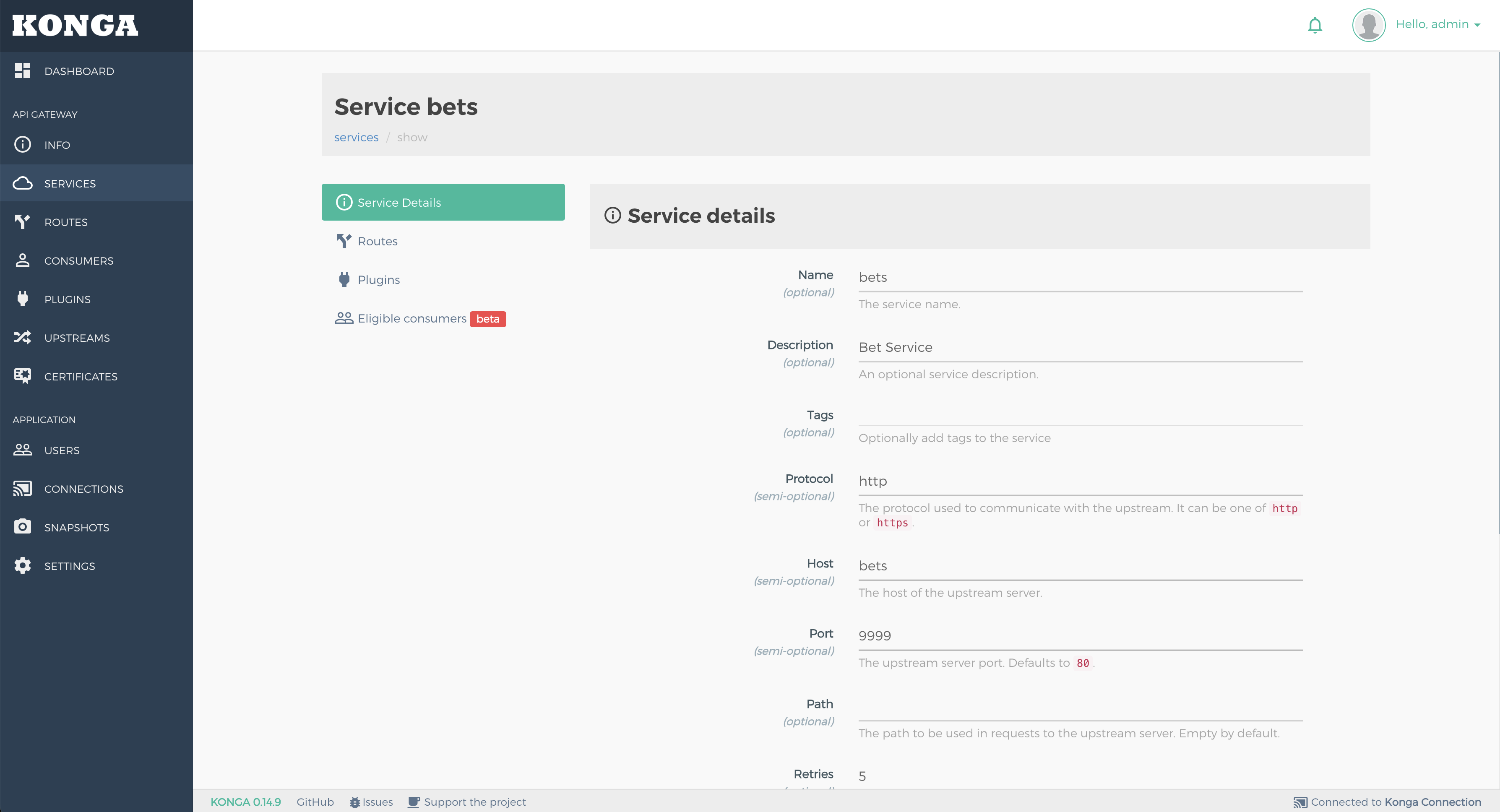Click the Issues bug link in footer

click(x=372, y=802)
